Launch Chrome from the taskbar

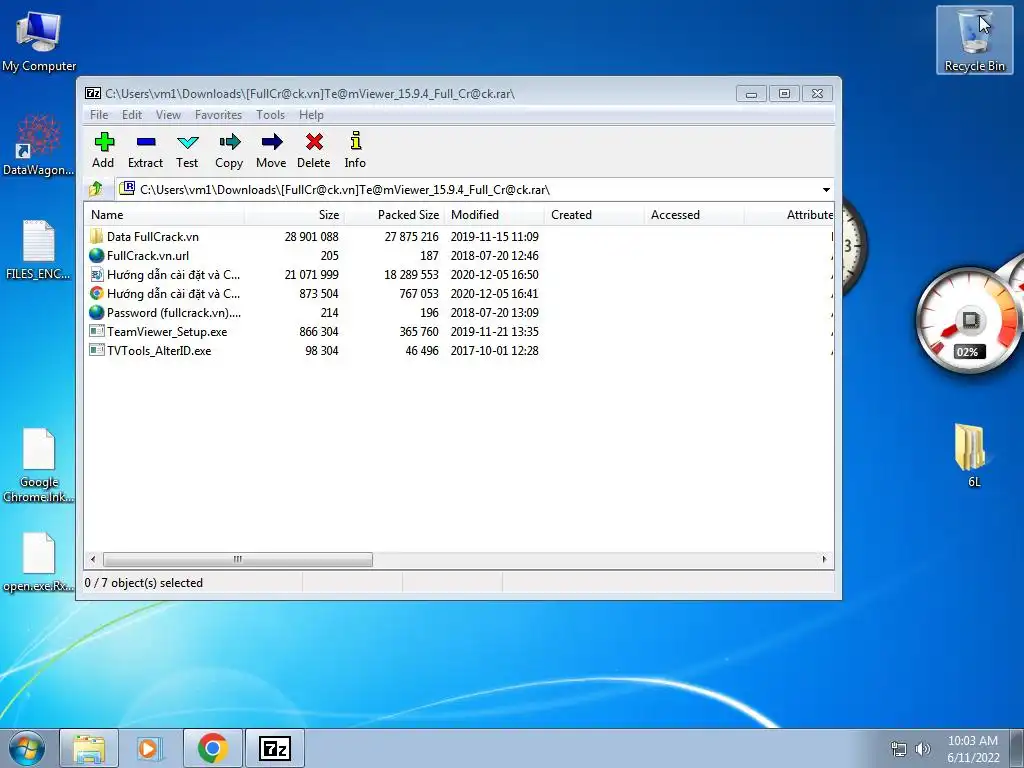click(x=212, y=748)
